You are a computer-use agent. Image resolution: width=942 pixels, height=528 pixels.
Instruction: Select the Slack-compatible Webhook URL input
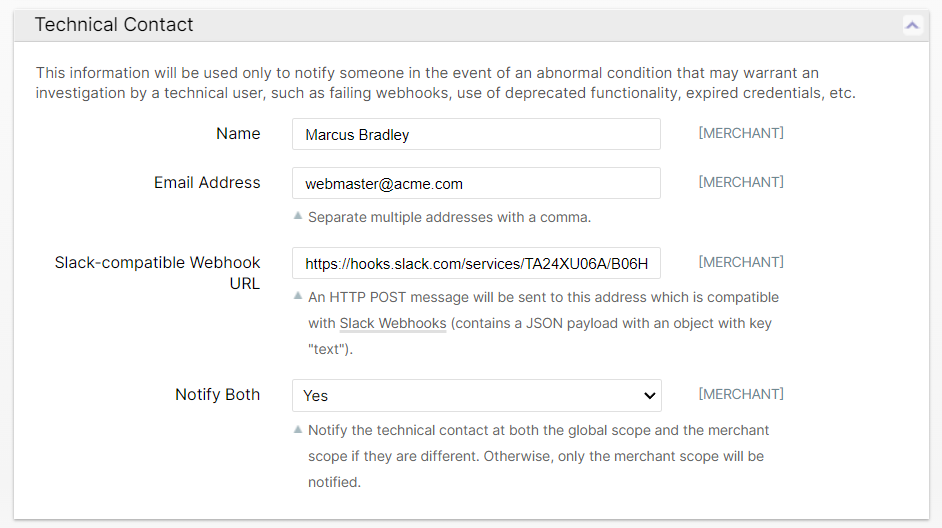click(x=476, y=263)
